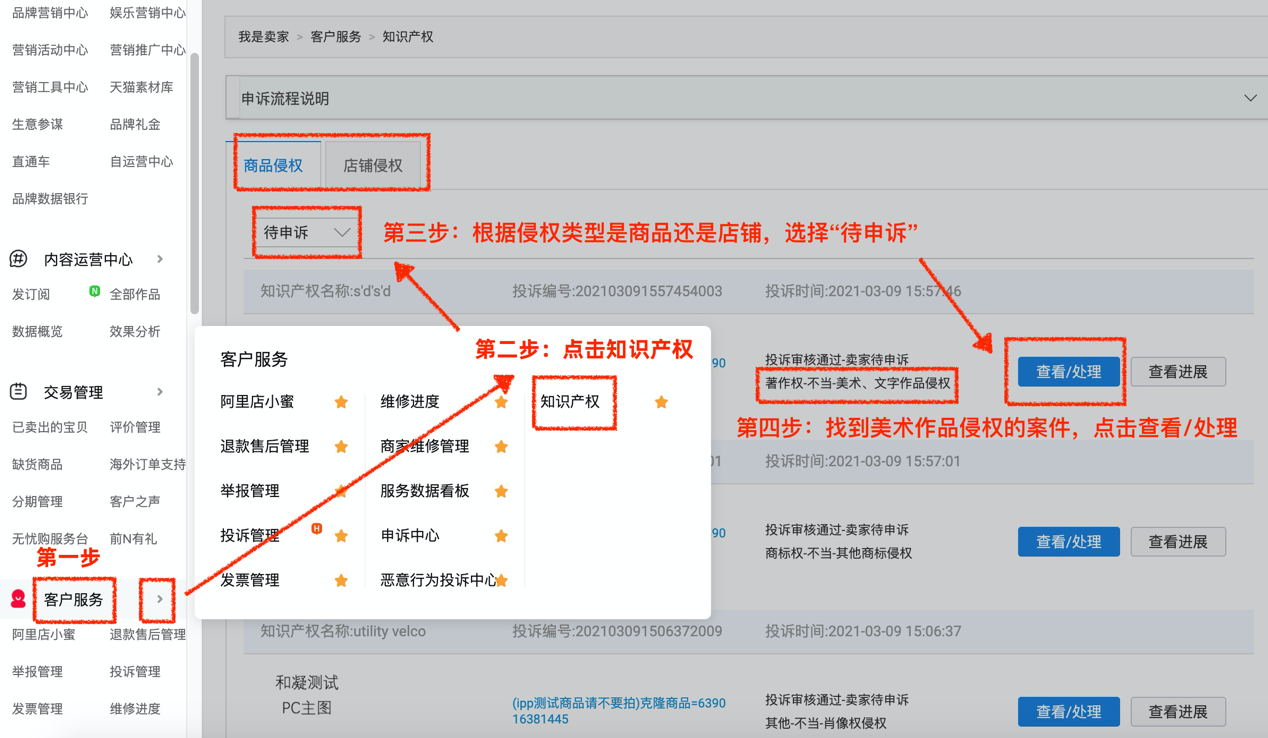Toggle favorite star next to 维修进度

501,402
